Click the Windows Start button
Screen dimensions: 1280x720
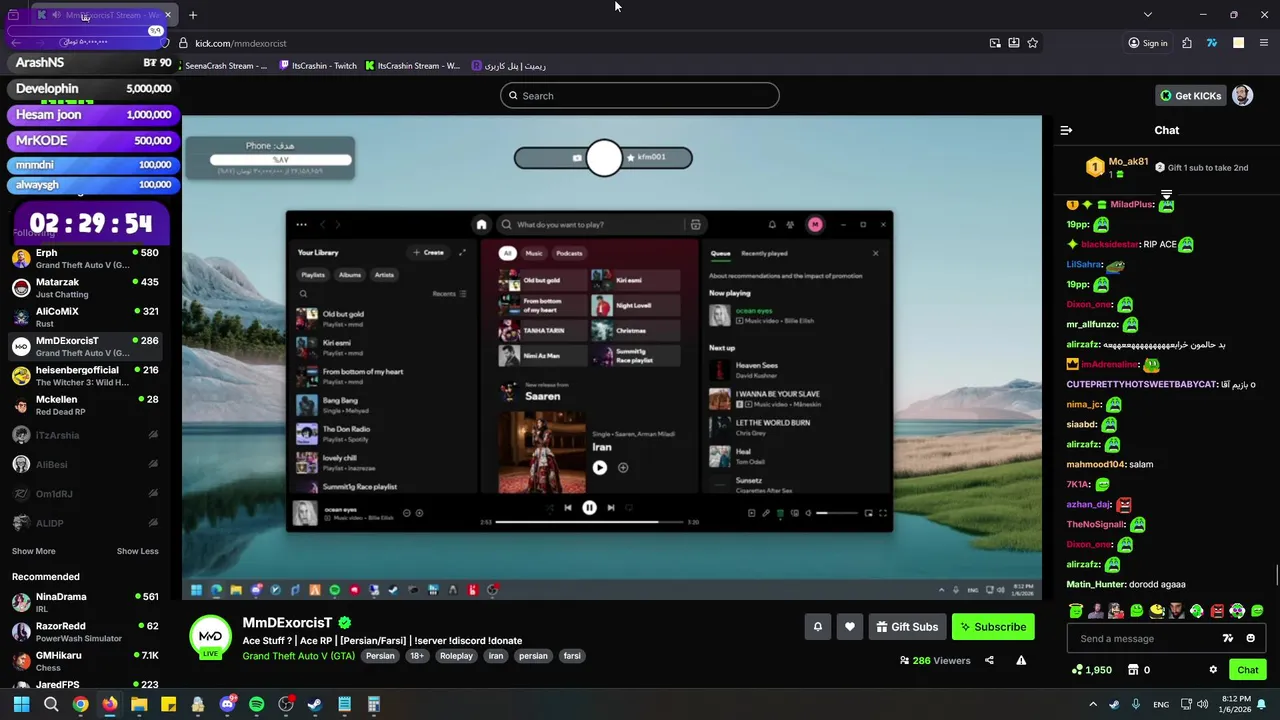point(21,704)
